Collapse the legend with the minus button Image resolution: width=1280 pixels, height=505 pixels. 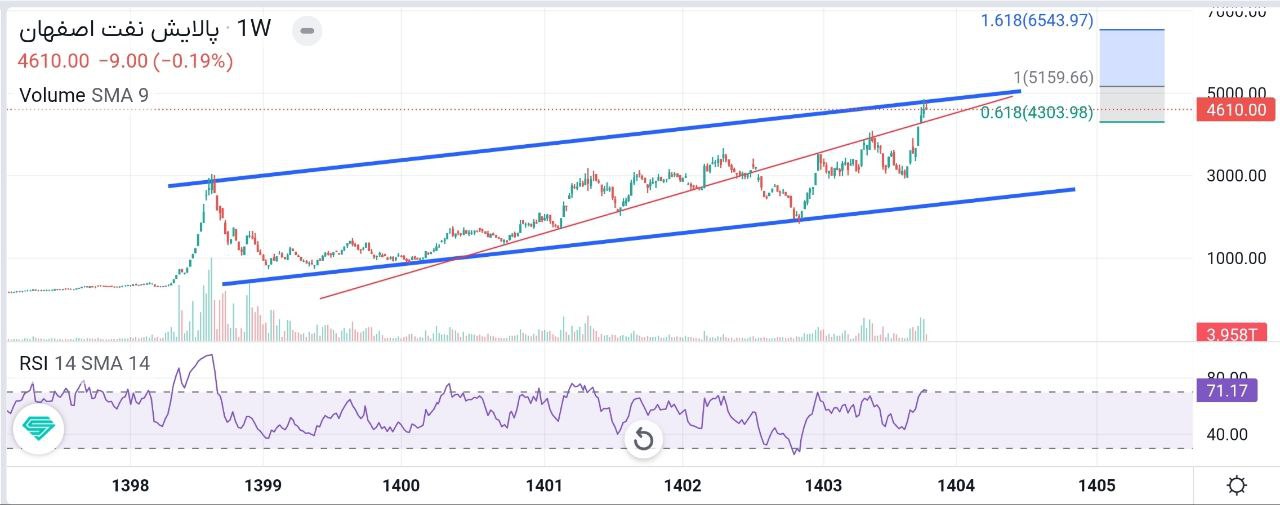[x=307, y=31]
